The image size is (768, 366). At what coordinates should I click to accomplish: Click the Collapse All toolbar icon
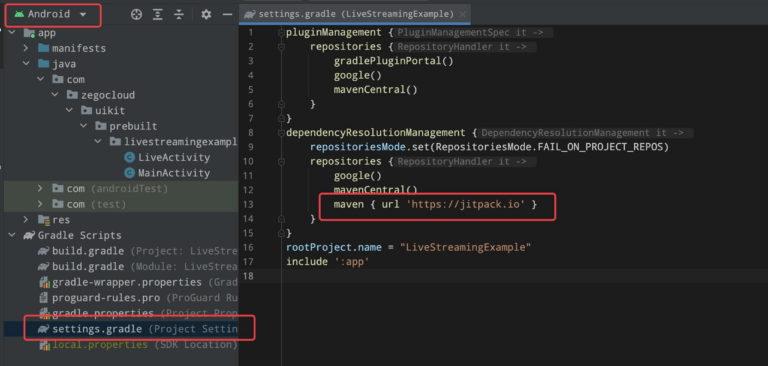click(x=179, y=15)
